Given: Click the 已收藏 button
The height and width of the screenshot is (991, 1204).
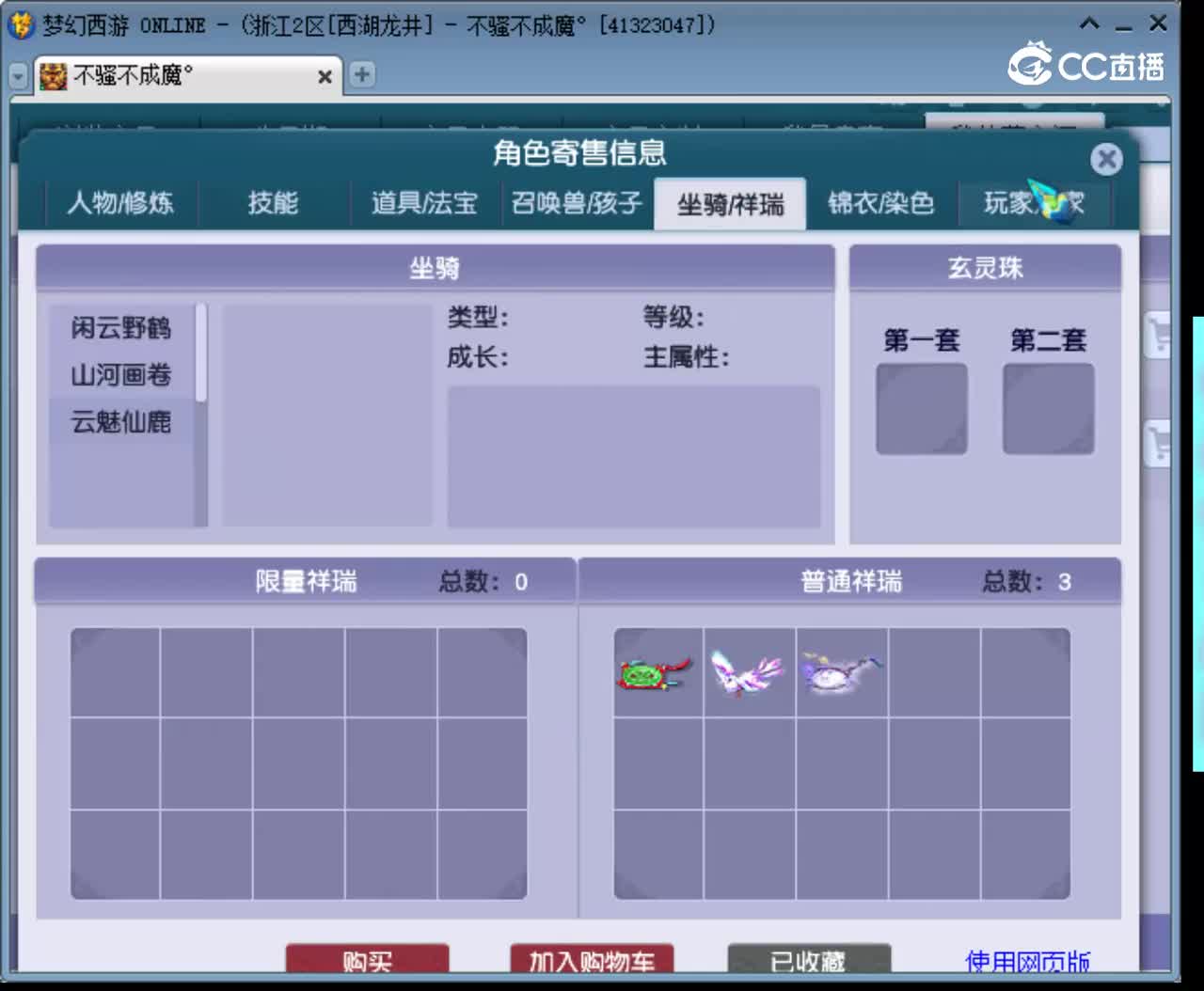Looking at the screenshot, I should [808, 959].
